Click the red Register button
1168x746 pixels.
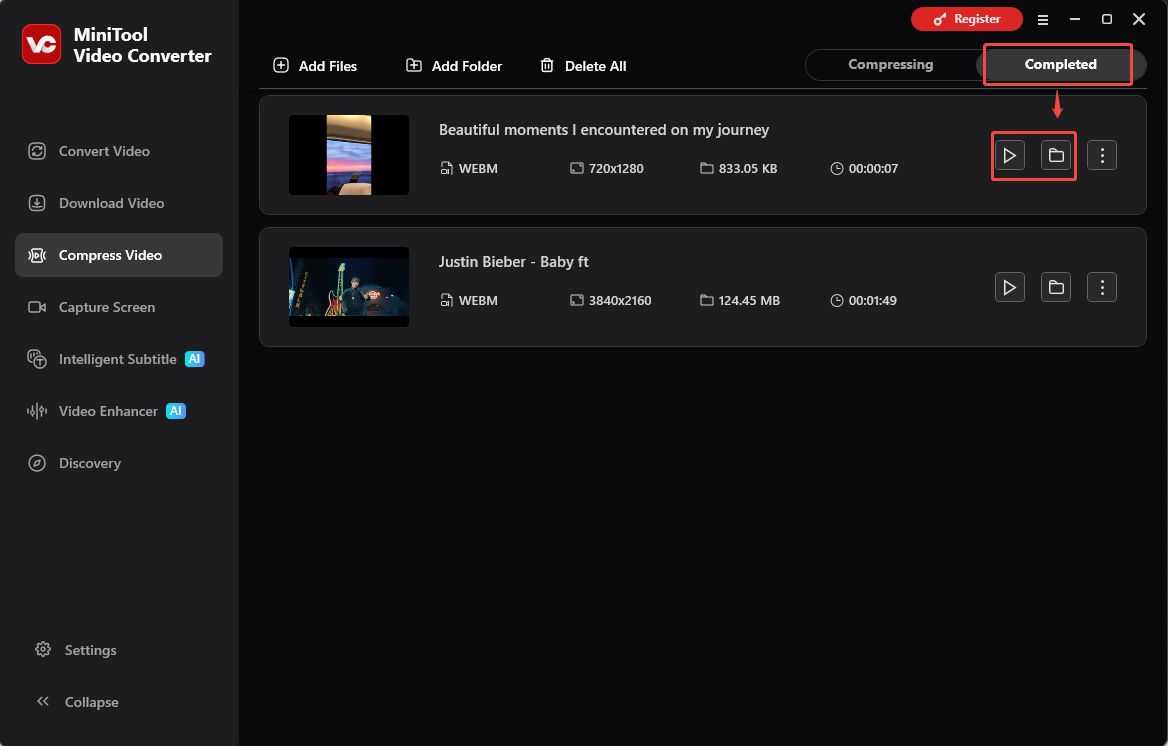tap(967, 19)
